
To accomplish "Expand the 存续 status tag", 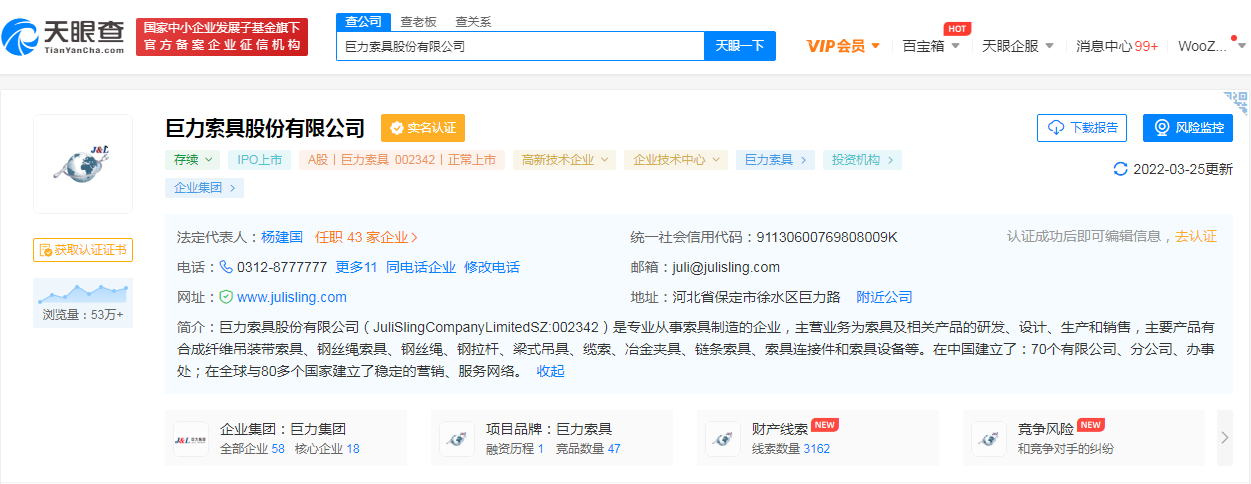I will tap(193, 159).
